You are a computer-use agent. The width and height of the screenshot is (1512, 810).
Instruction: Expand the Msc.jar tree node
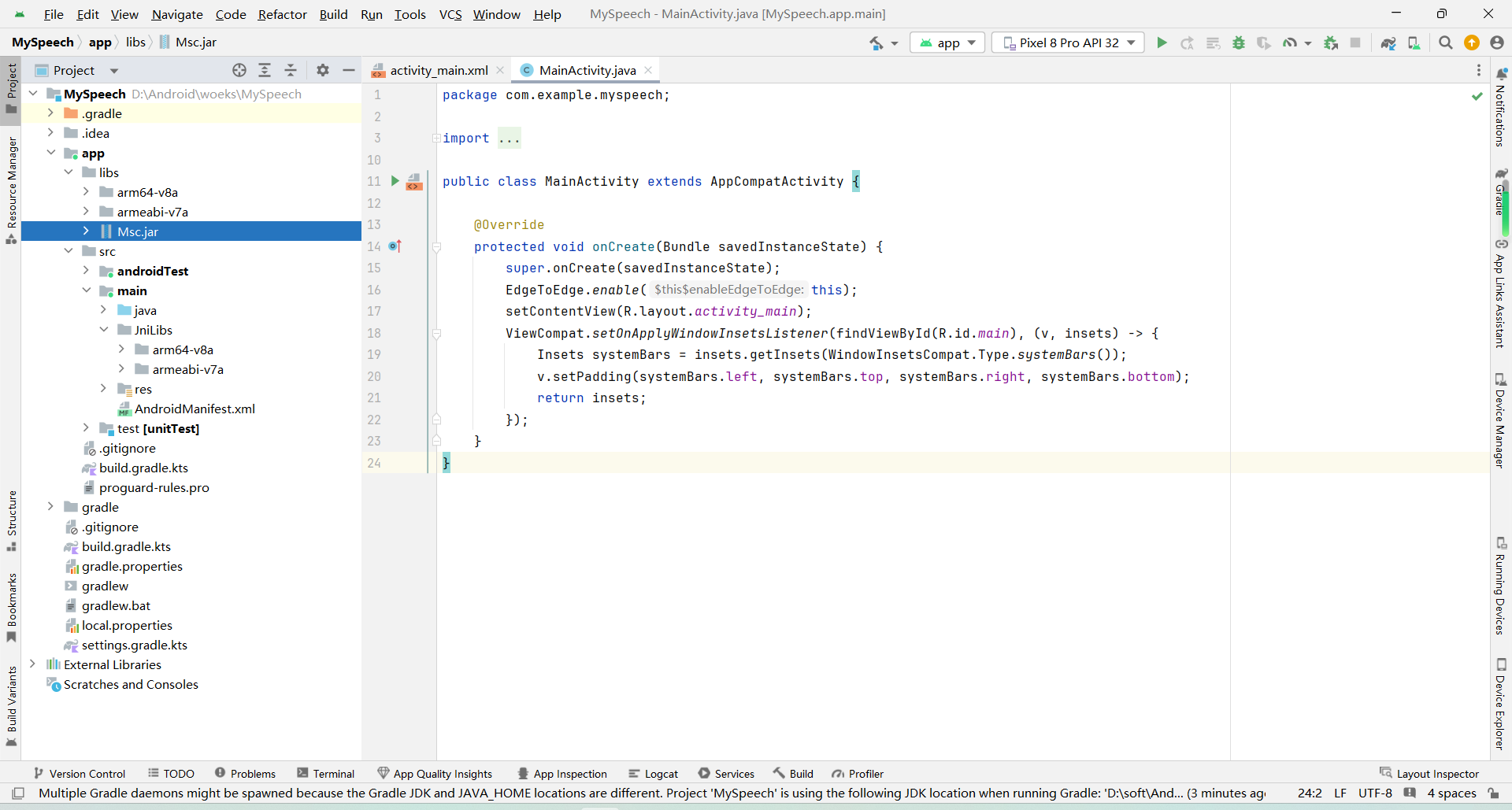coord(86,231)
